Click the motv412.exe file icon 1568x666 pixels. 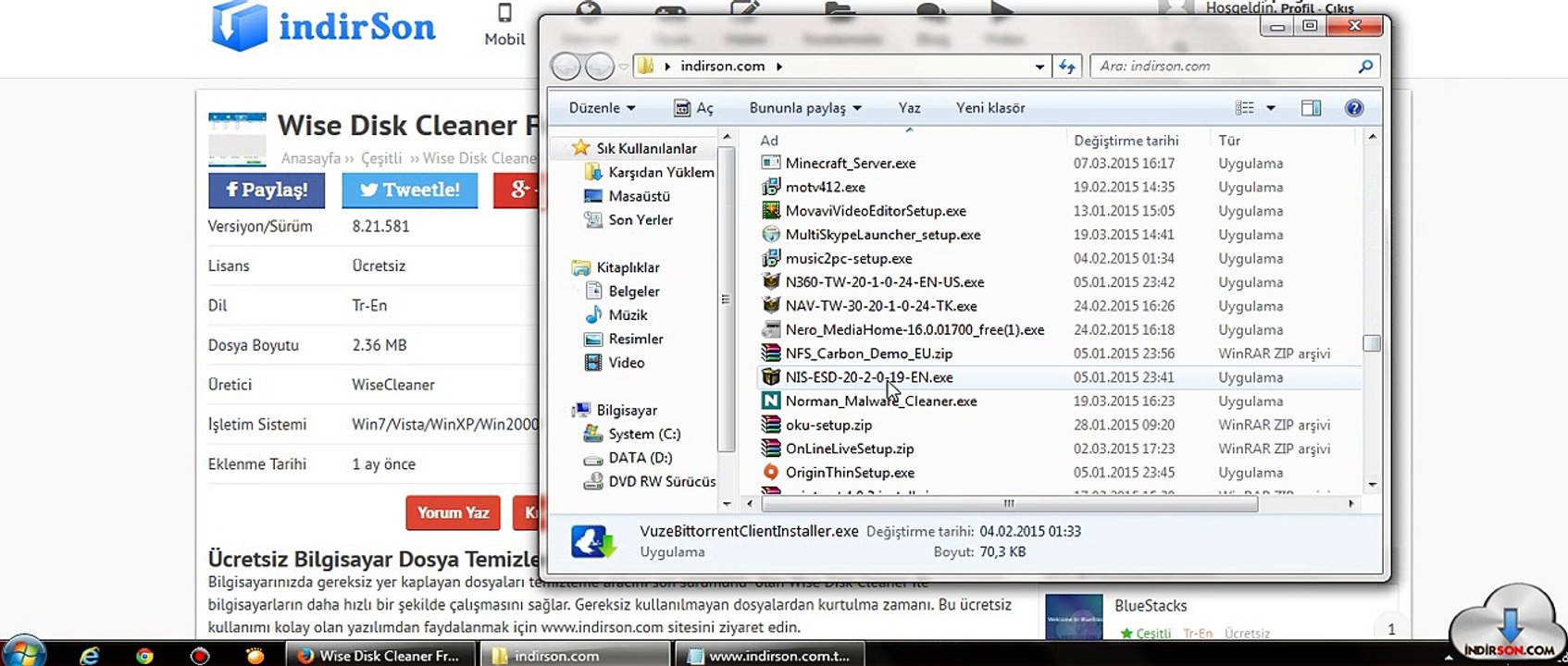(x=771, y=187)
